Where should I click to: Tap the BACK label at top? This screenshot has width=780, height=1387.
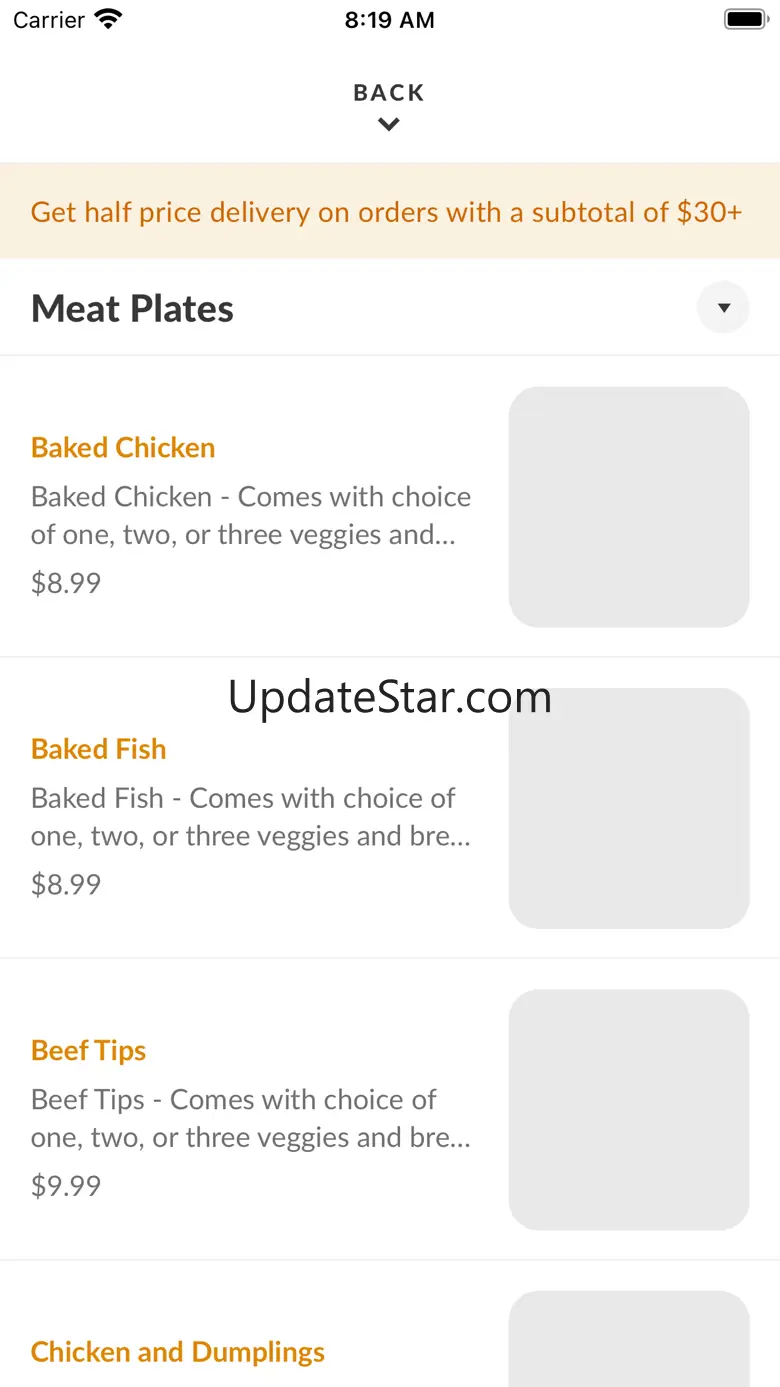pyautogui.click(x=389, y=93)
